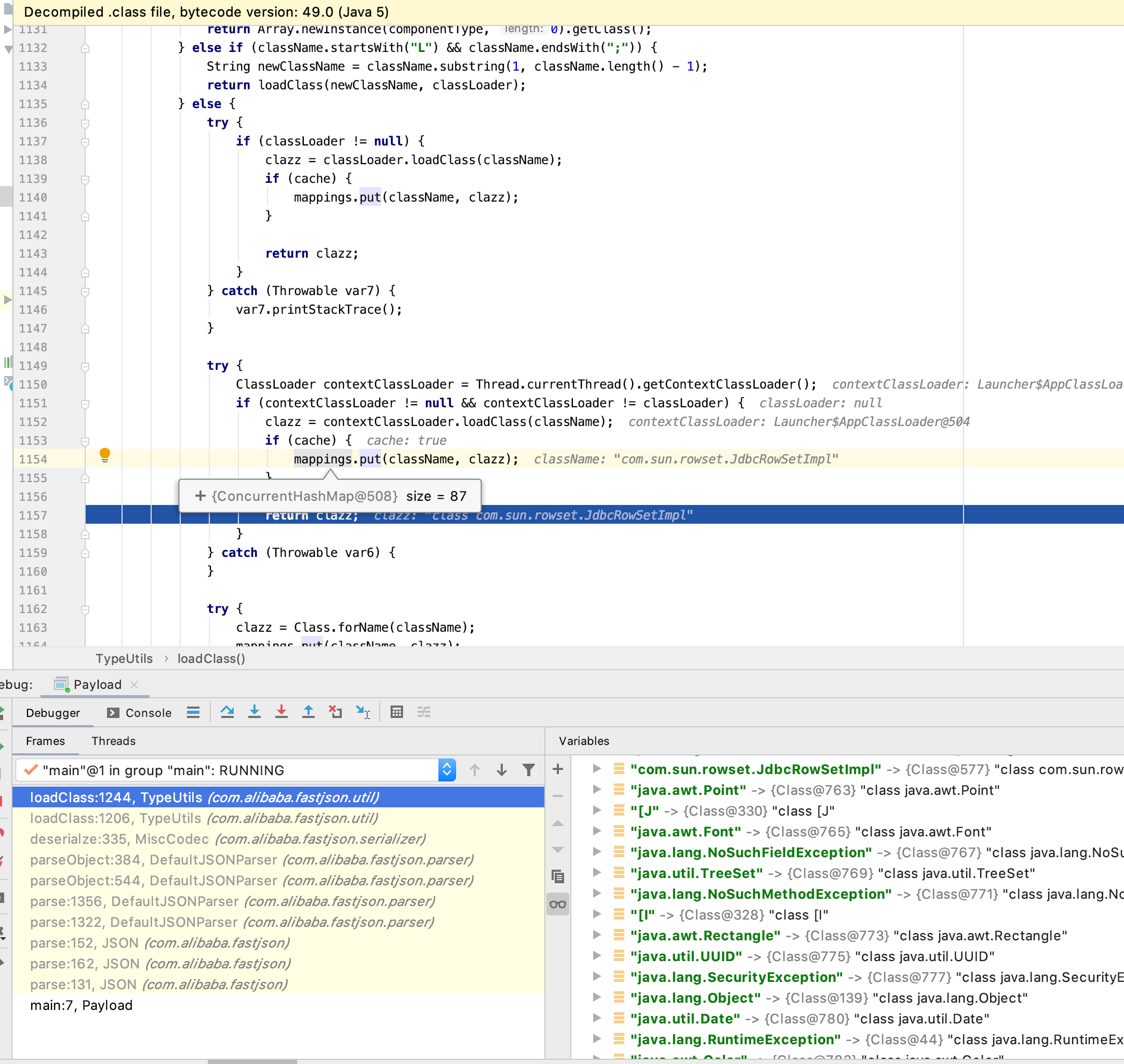This screenshot has width=1124, height=1064.
Task: Click the move watch down arrow
Action: point(558,849)
